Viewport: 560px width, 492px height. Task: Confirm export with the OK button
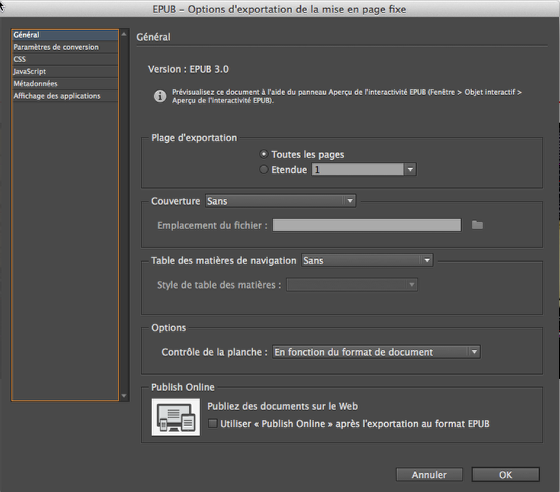[505, 475]
